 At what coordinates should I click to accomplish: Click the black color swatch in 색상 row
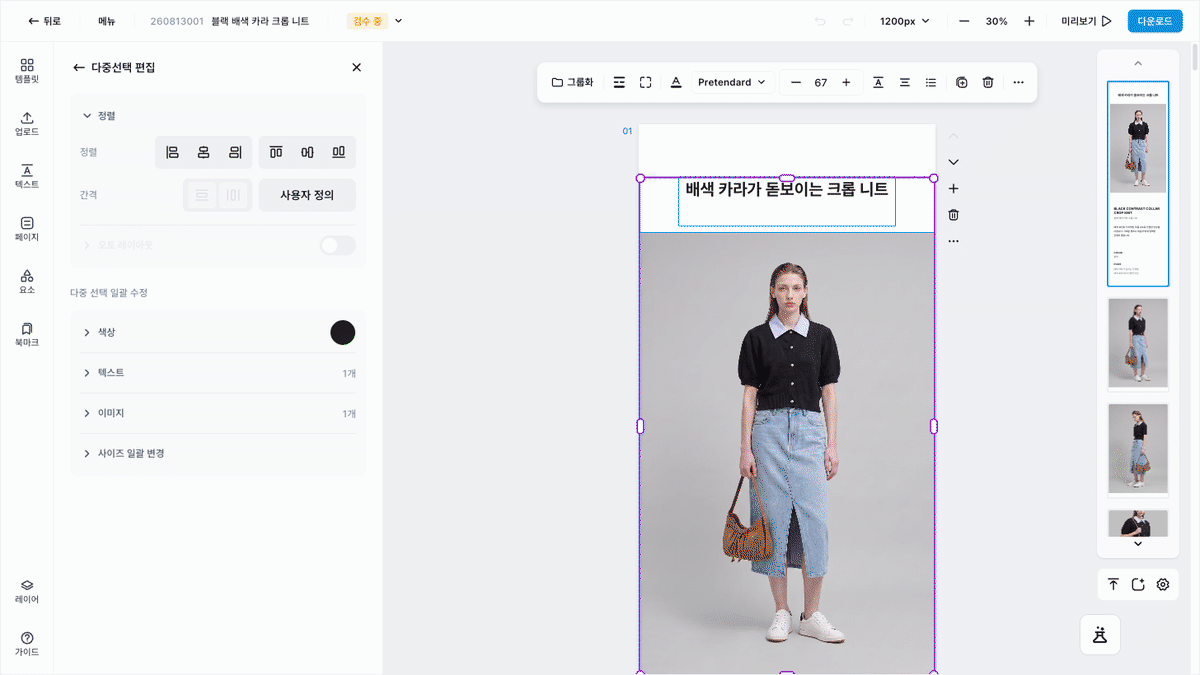pyautogui.click(x=343, y=333)
